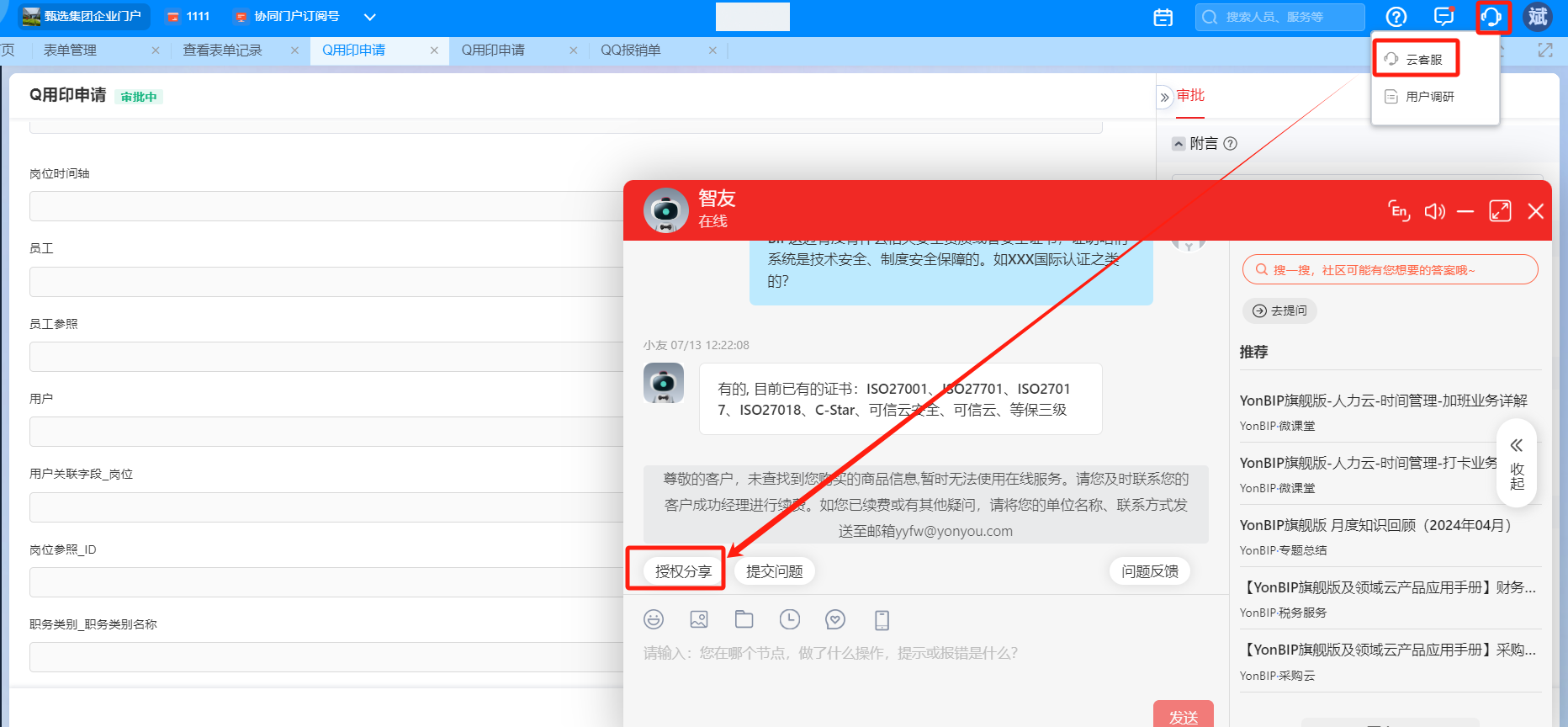Click the 授权分享 button
The image size is (1568, 727).
pos(683,571)
